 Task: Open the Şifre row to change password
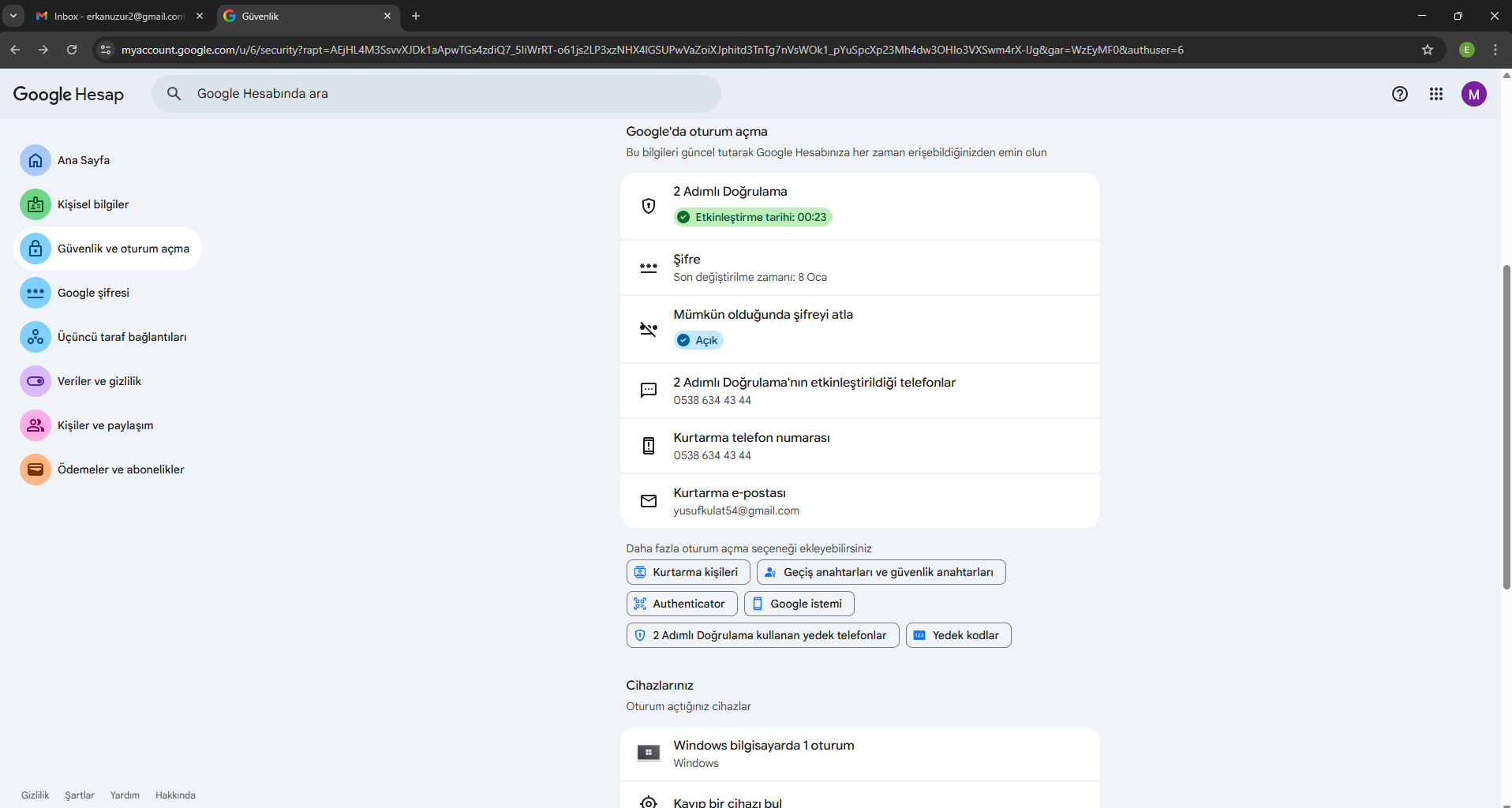point(860,267)
